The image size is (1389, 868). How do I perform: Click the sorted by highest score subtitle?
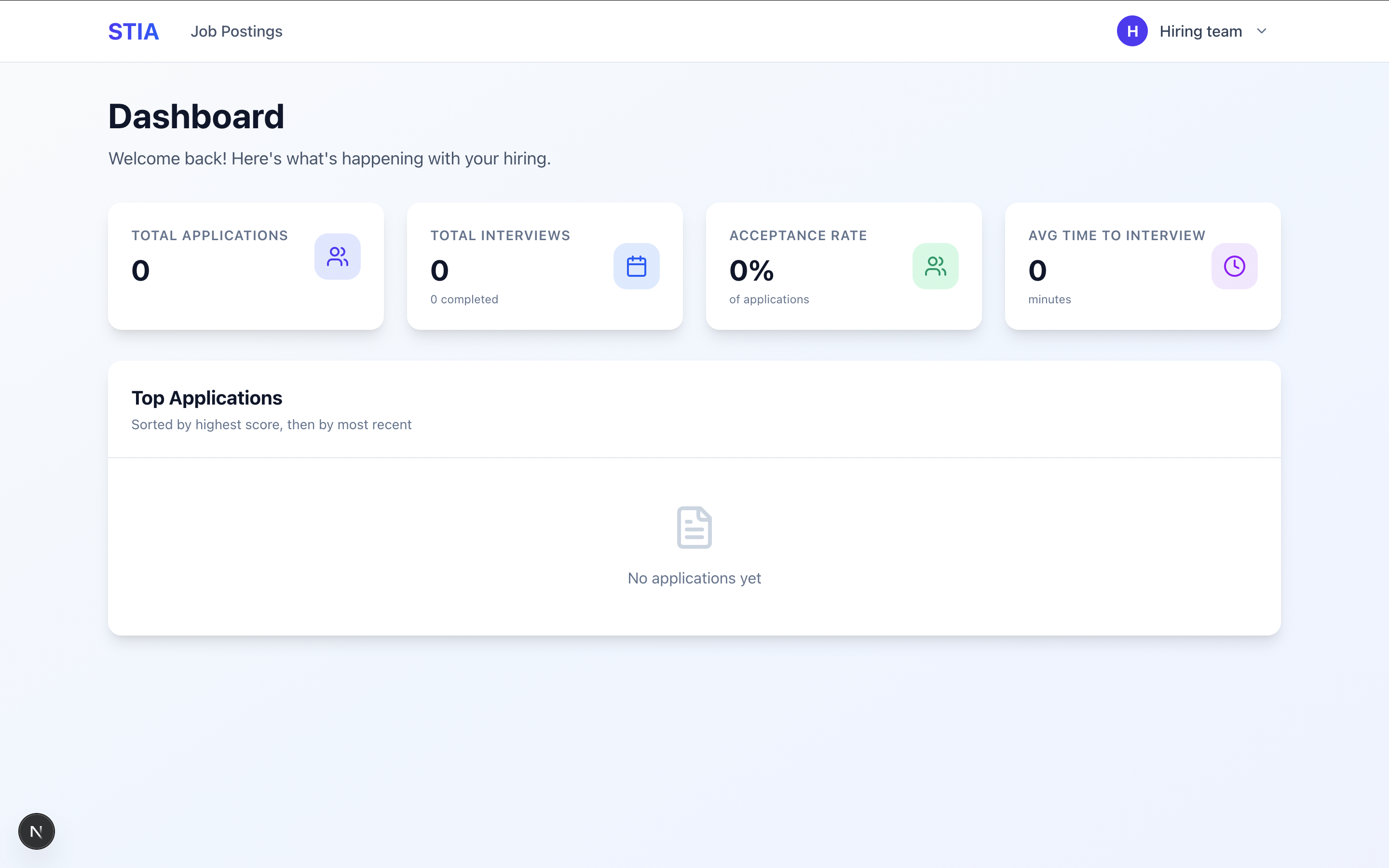[x=271, y=425]
